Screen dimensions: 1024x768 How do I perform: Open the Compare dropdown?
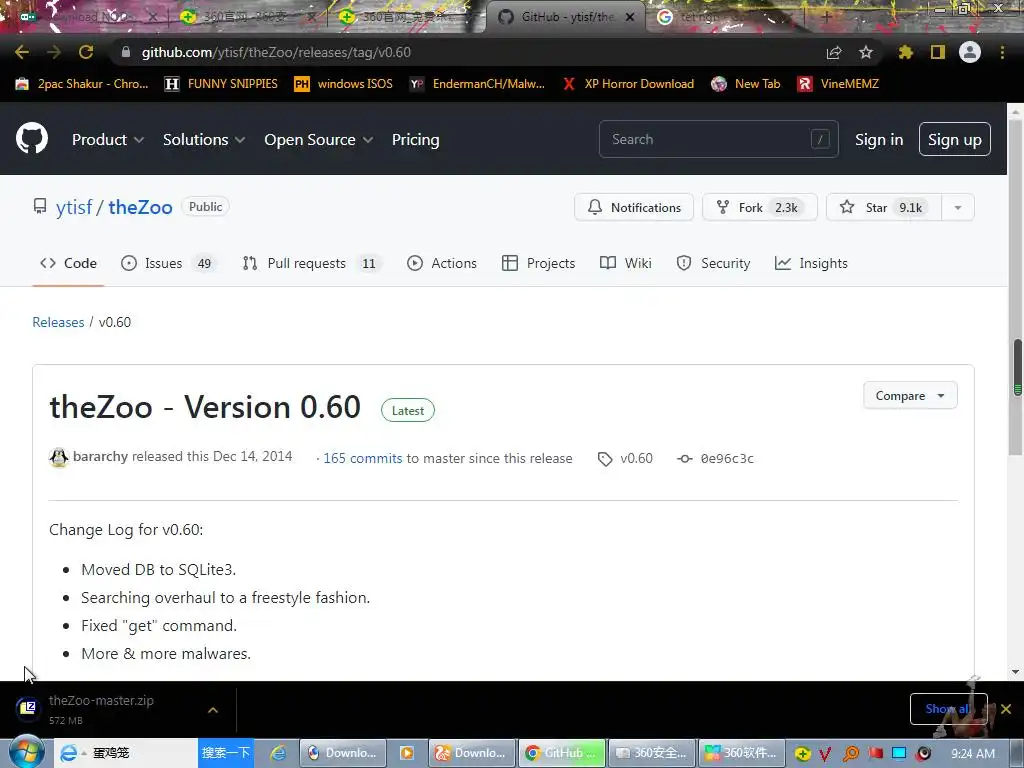pyautogui.click(x=910, y=396)
